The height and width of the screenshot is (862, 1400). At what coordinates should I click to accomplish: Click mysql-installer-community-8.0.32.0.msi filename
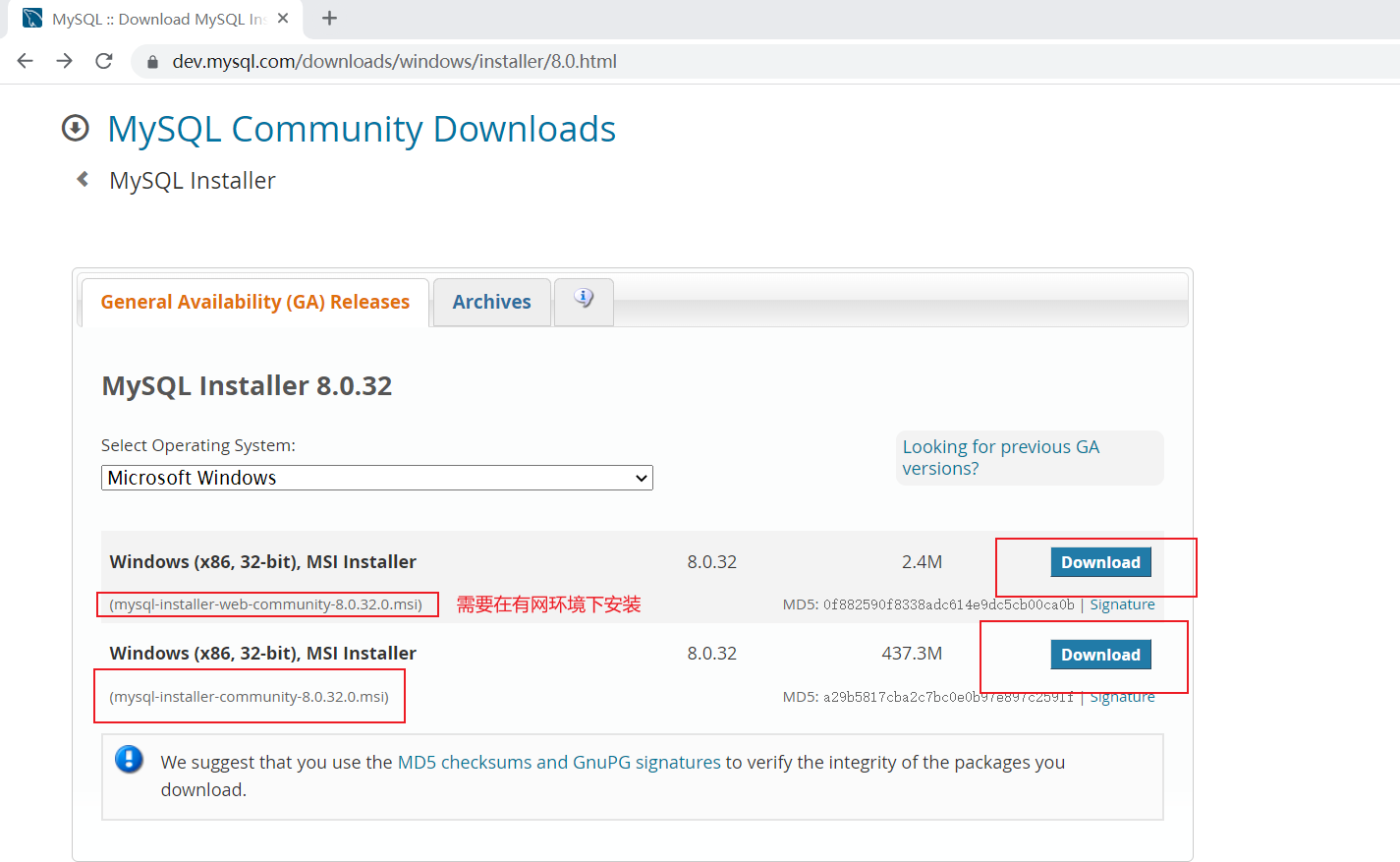(x=250, y=697)
